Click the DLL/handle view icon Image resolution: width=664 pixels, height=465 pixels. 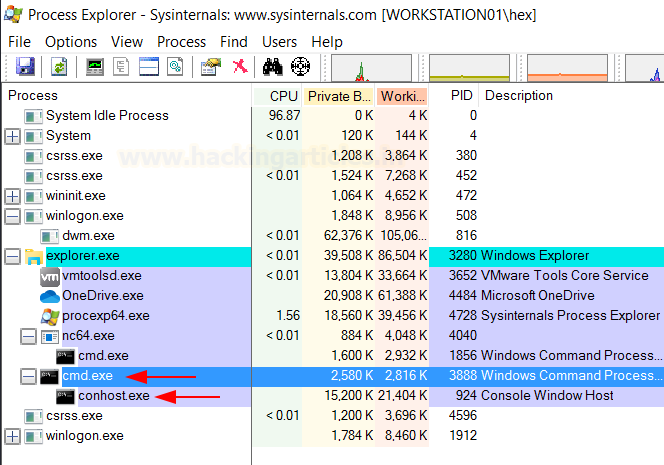(175, 66)
